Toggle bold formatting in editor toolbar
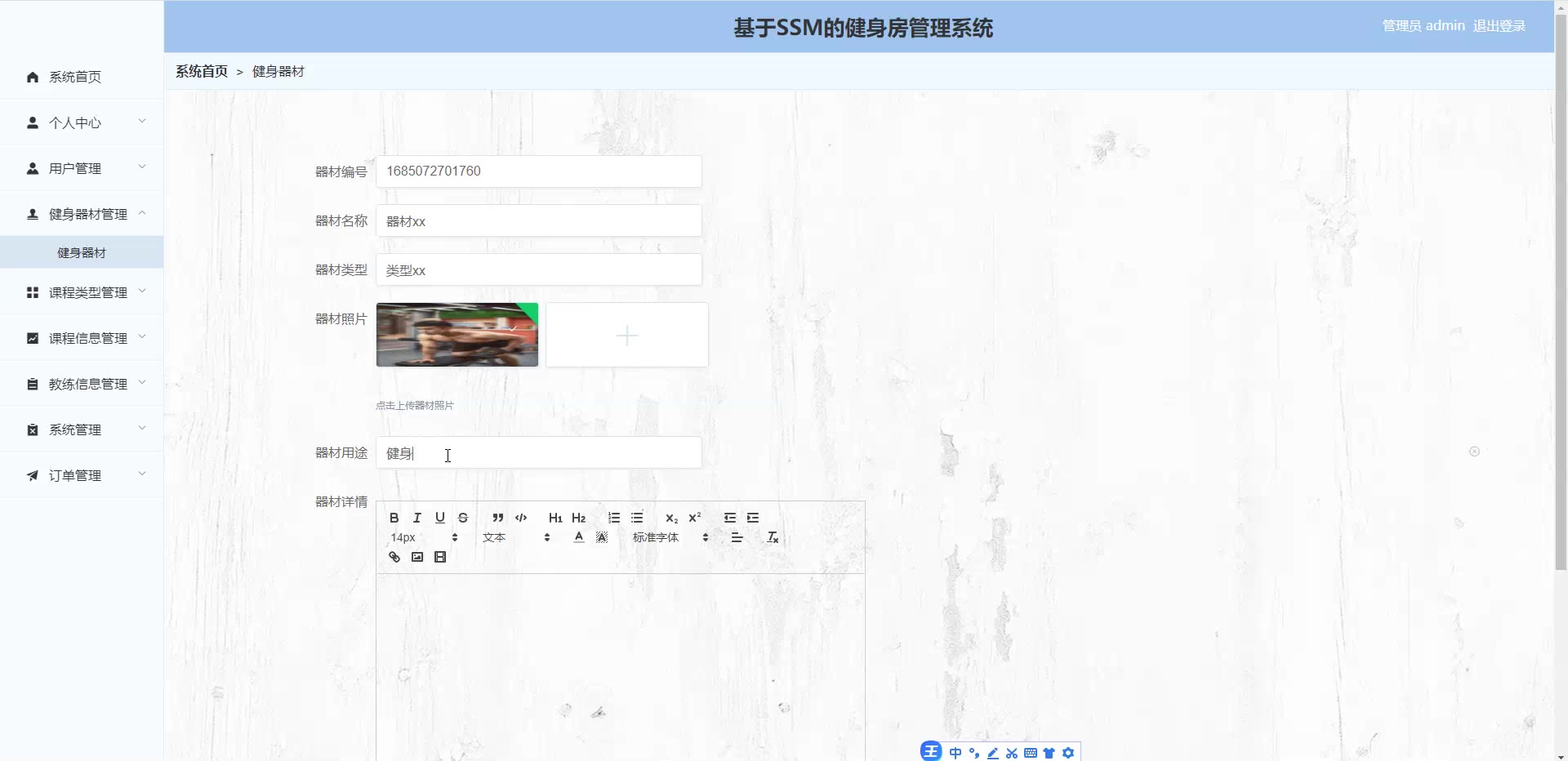 tap(394, 518)
